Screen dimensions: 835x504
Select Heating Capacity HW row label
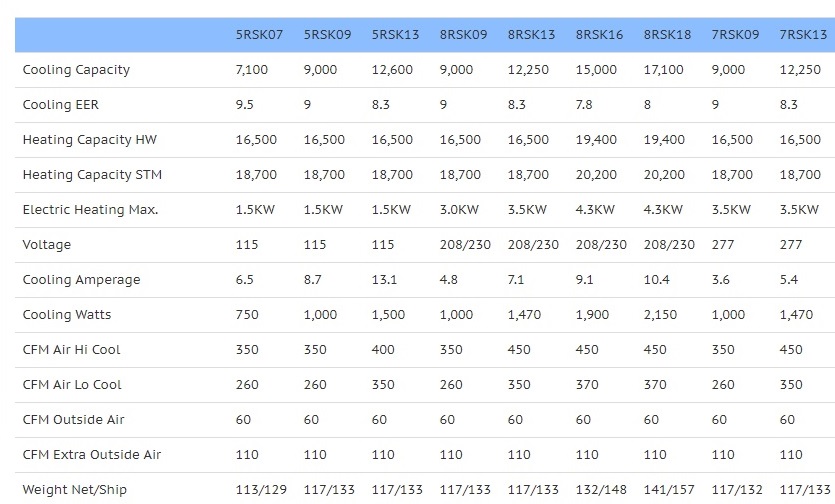pyautogui.click(x=89, y=140)
